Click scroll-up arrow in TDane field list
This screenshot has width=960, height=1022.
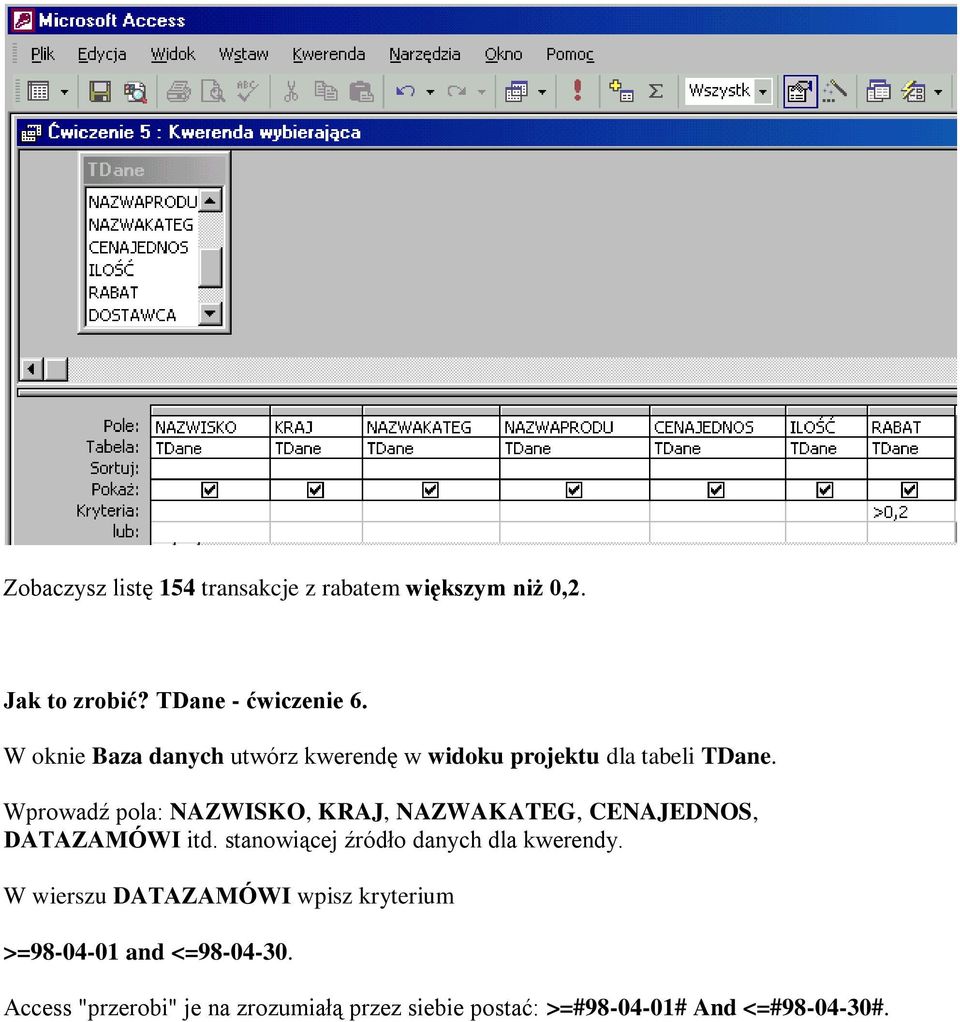point(210,200)
